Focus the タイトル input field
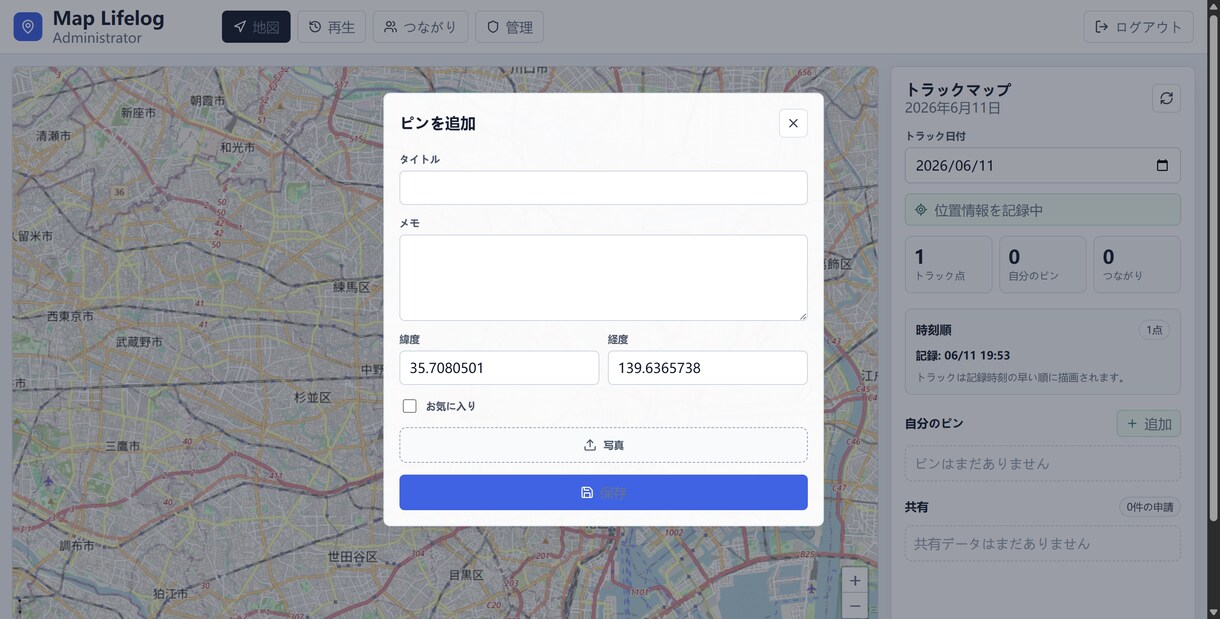 (x=603, y=188)
